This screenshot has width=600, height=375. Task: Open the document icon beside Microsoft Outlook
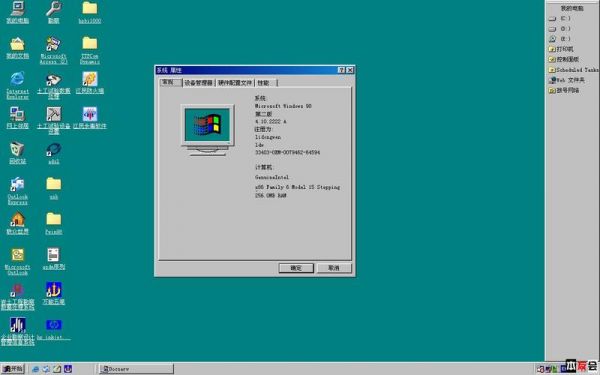click(x=54, y=259)
